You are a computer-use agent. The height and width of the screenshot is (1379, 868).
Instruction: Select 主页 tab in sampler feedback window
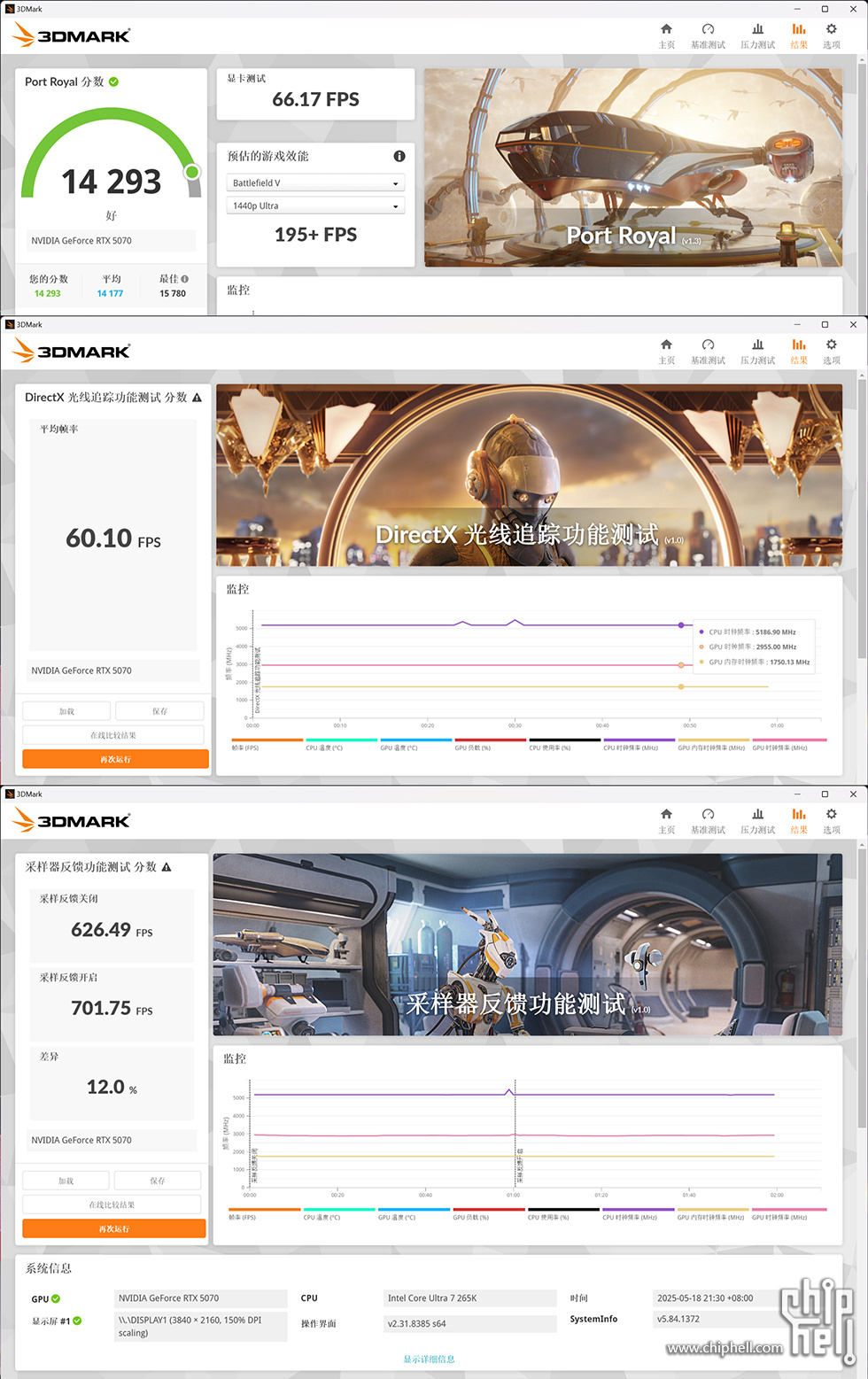pos(666,820)
